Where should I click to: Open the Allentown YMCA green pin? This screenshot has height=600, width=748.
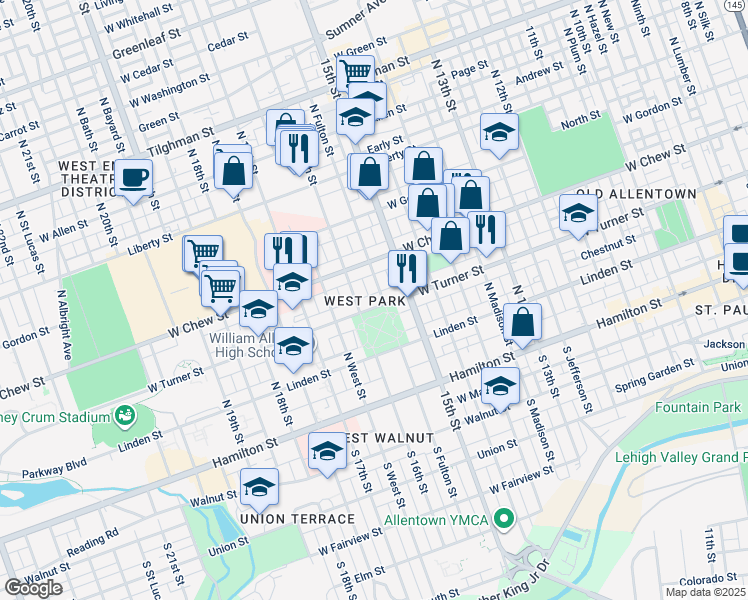pos(504,519)
